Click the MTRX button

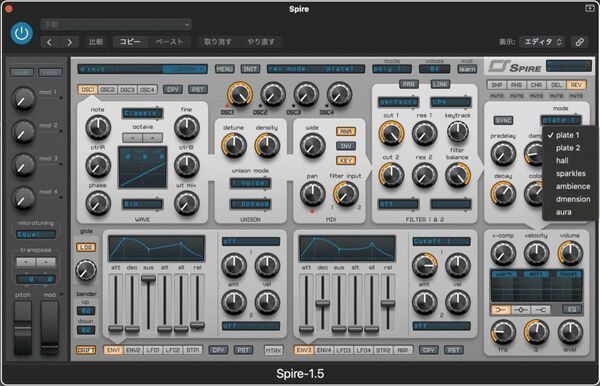[x=274, y=350]
